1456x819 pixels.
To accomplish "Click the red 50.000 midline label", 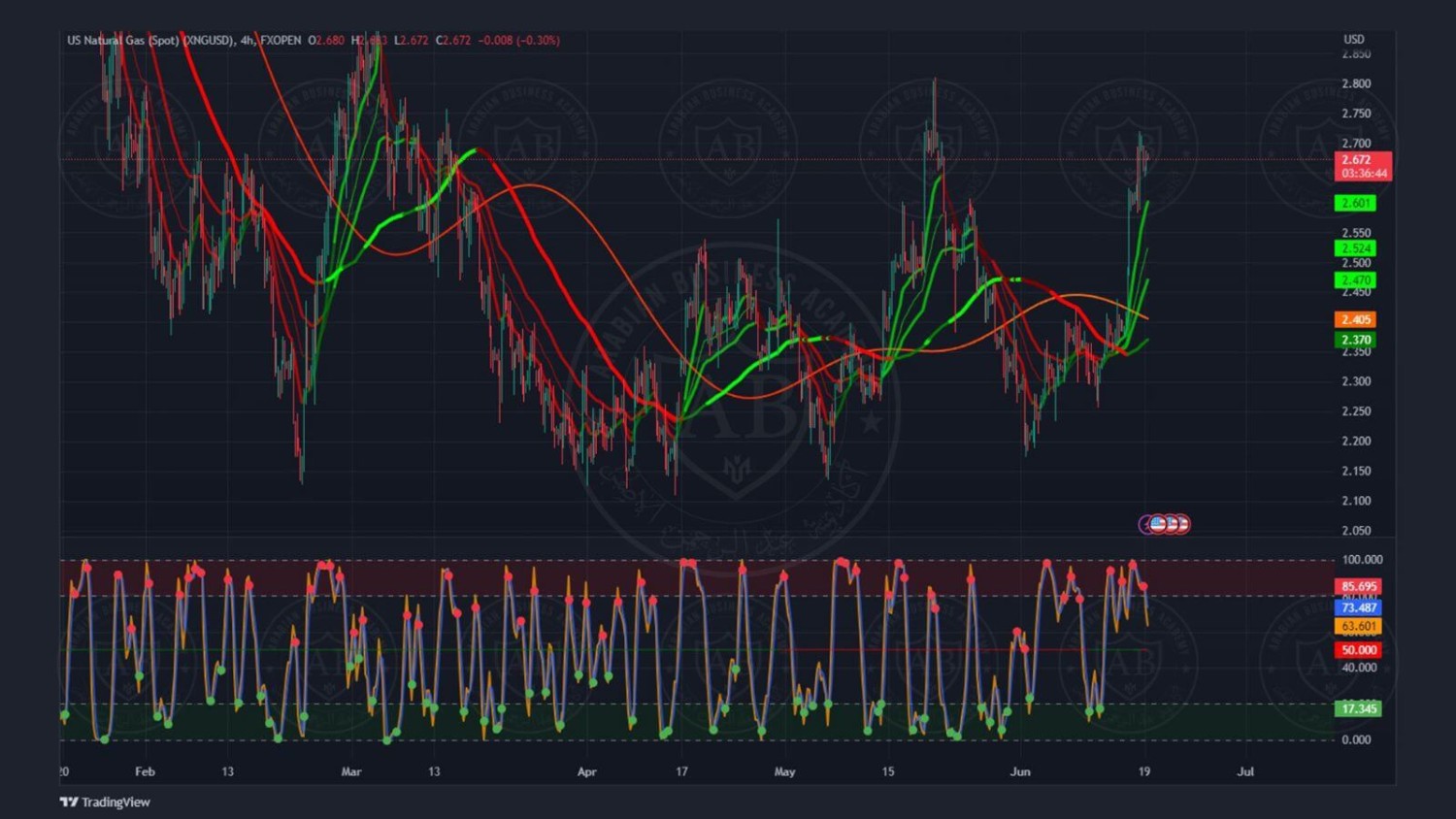I will (x=1359, y=650).
